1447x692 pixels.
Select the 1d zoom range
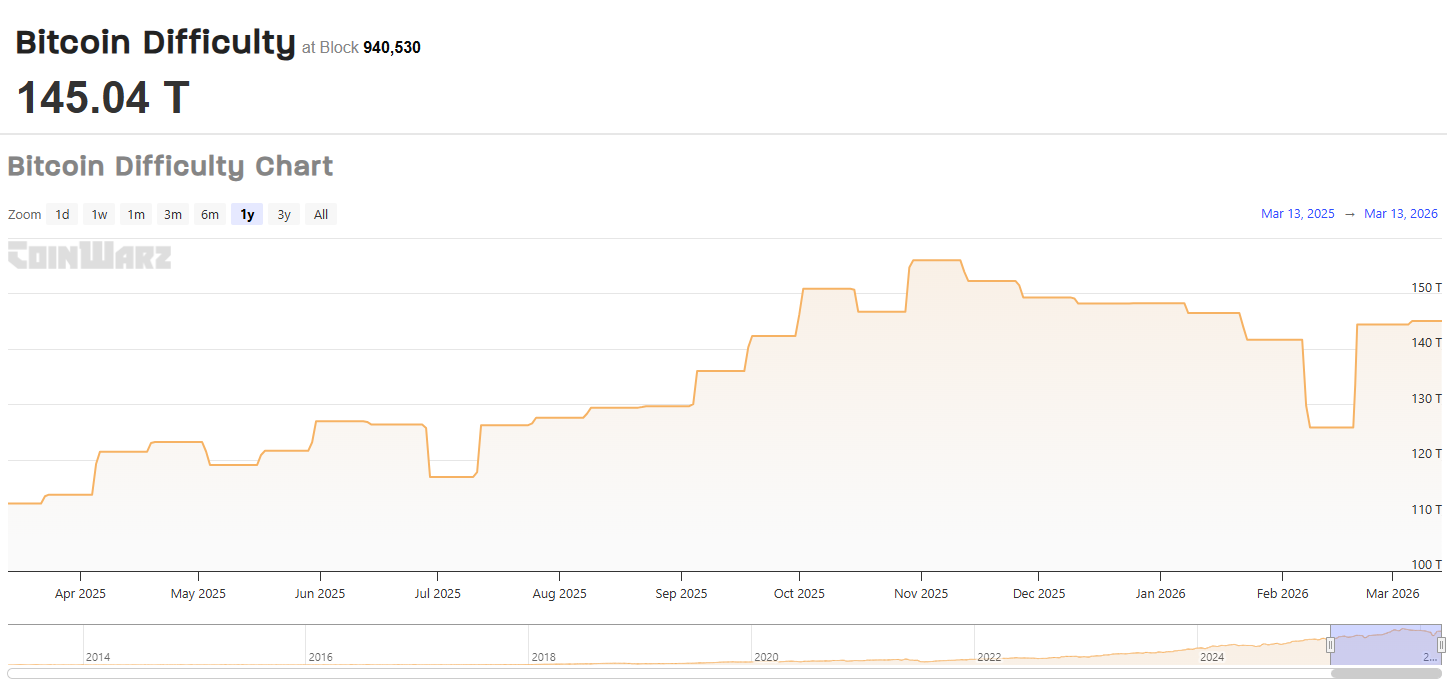point(62,214)
